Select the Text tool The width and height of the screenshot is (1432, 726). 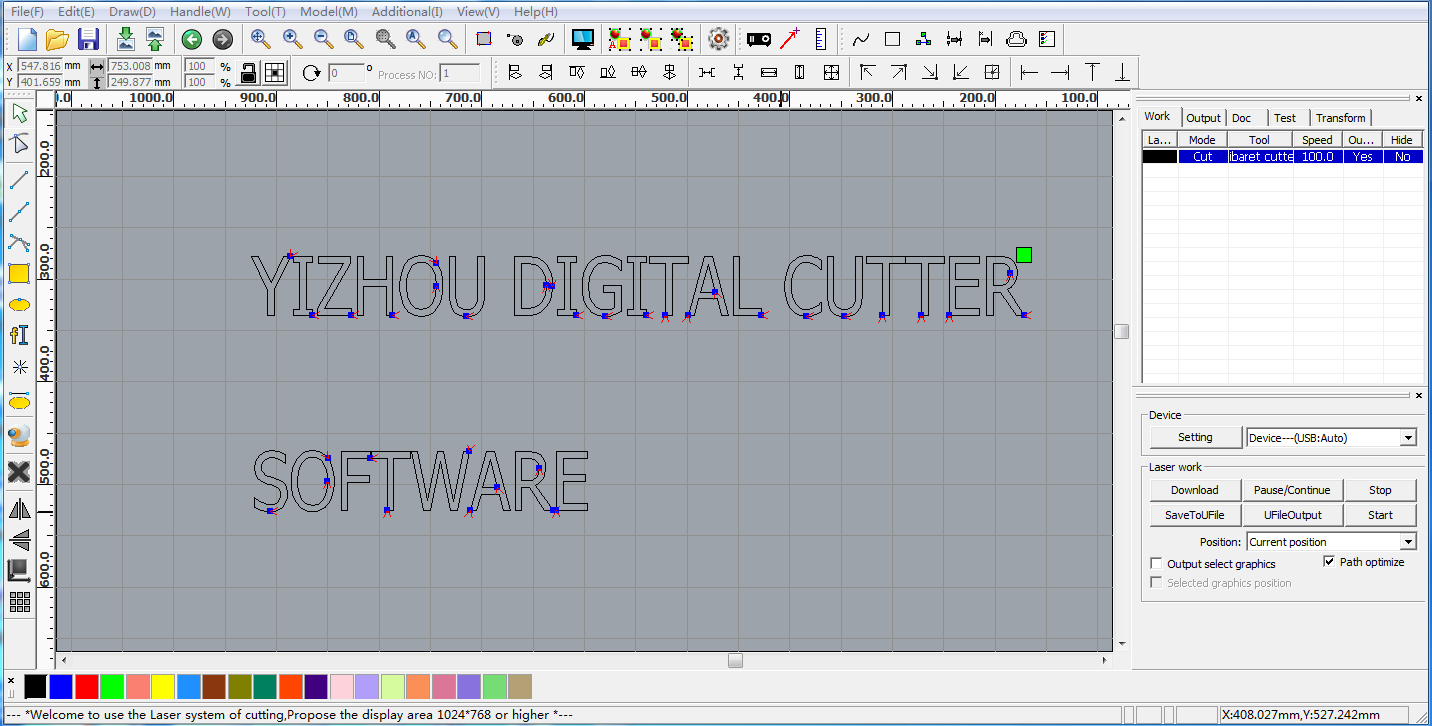pos(19,334)
